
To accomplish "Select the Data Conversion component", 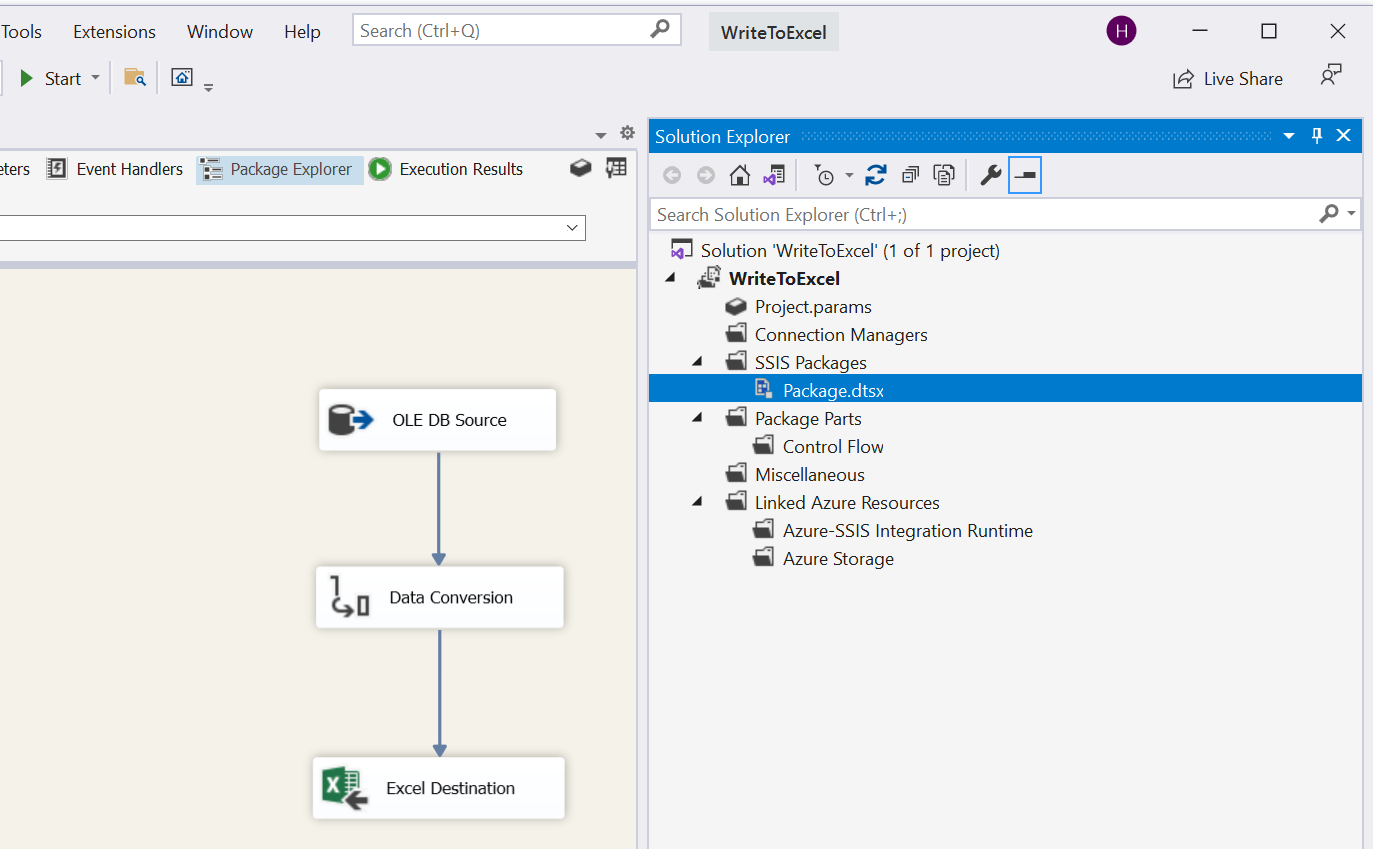I will click(x=440, y=598).
